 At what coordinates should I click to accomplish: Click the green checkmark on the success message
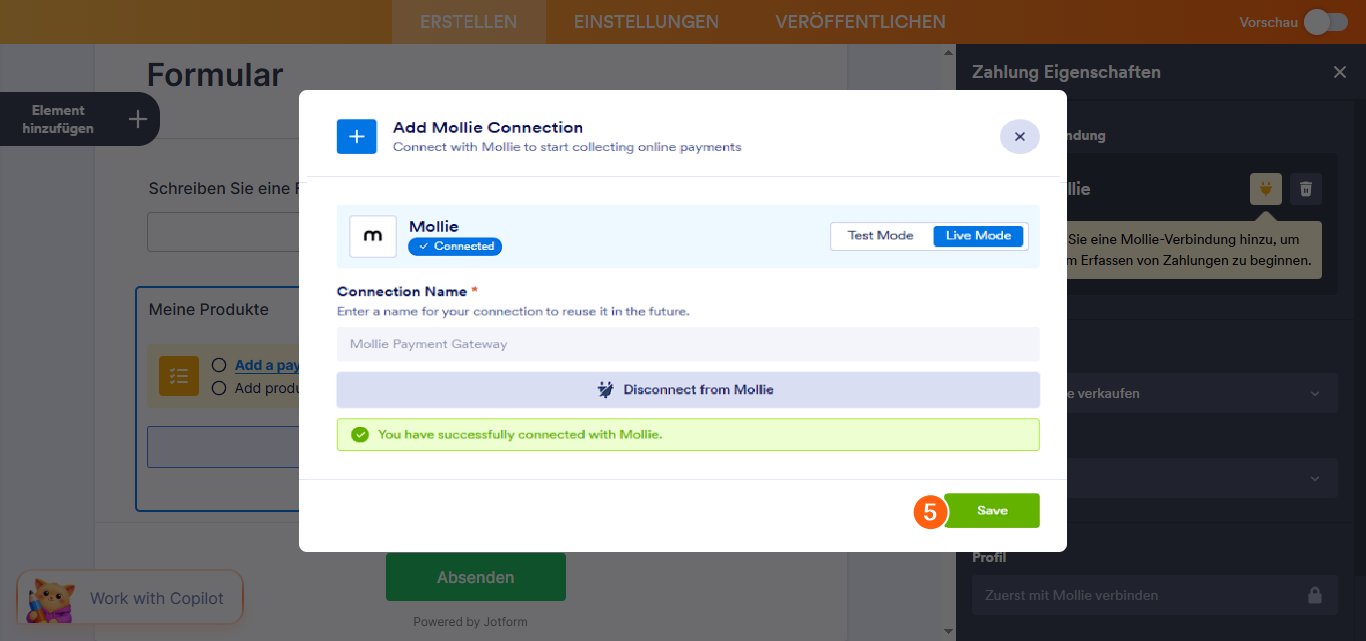click(361, 434)
